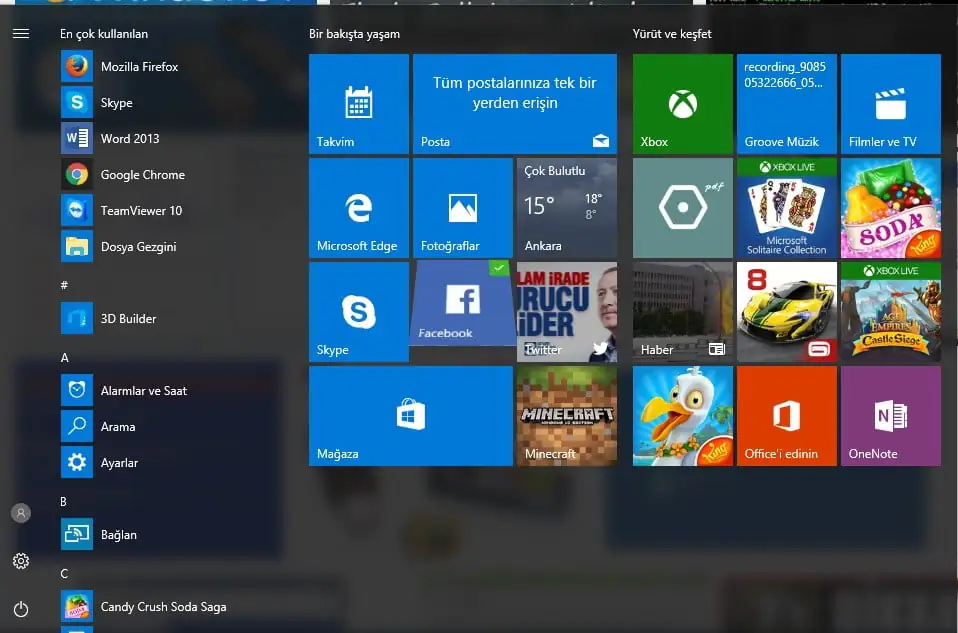Launch Mozilla Firefox from most used list
958x633 pixels.
[139, 67]
